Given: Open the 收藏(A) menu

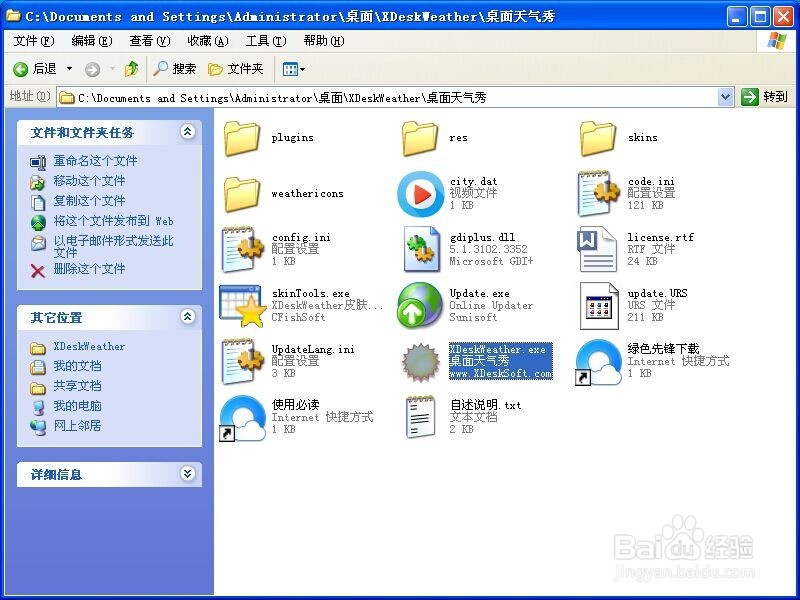Looking at the screenshot, I should pyautogui.click(x=208, y=41).
